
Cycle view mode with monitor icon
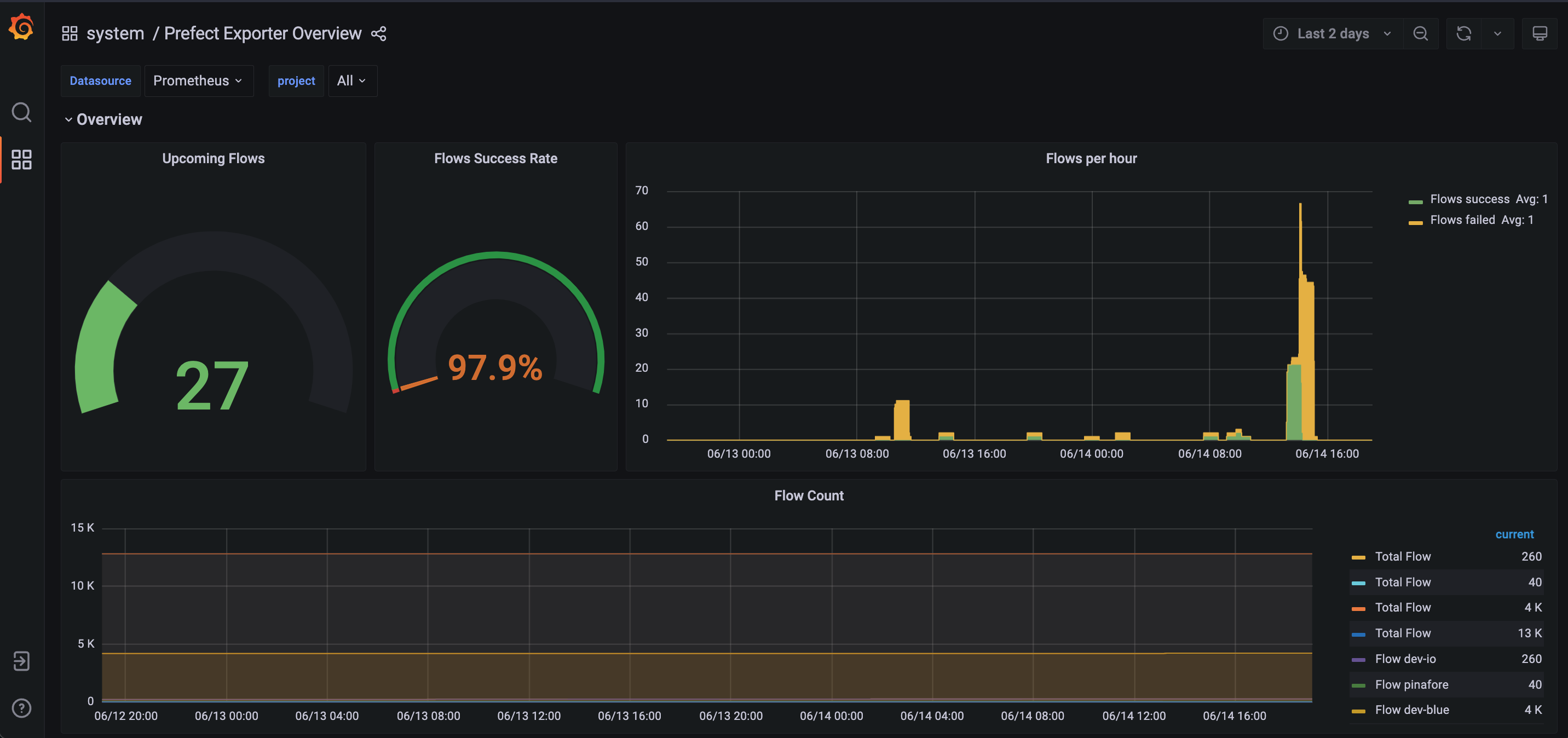(1540, 33)
